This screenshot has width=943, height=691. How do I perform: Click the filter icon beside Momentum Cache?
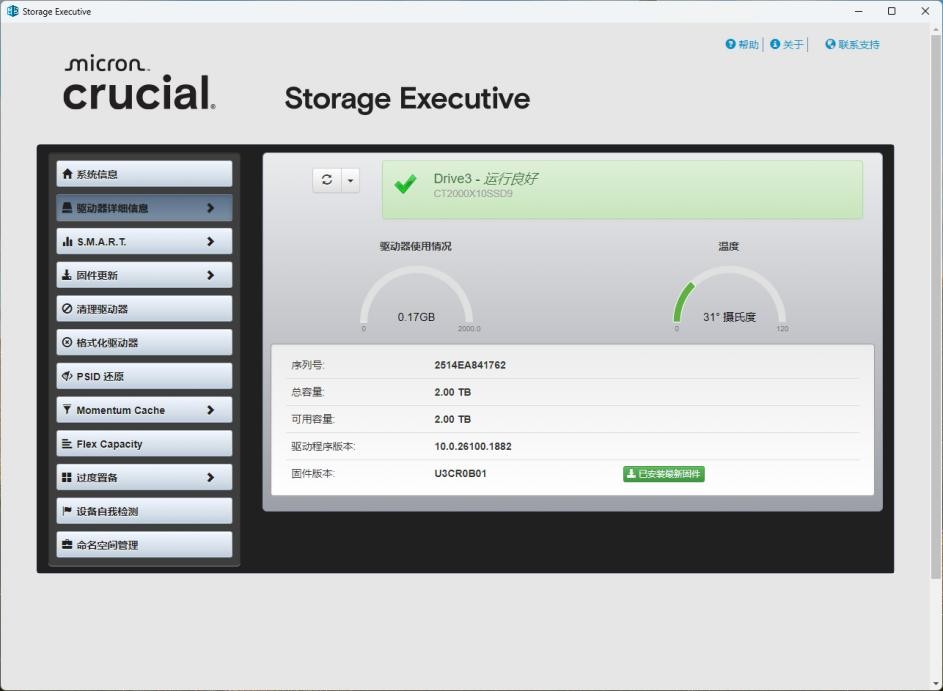click(67, 410)
